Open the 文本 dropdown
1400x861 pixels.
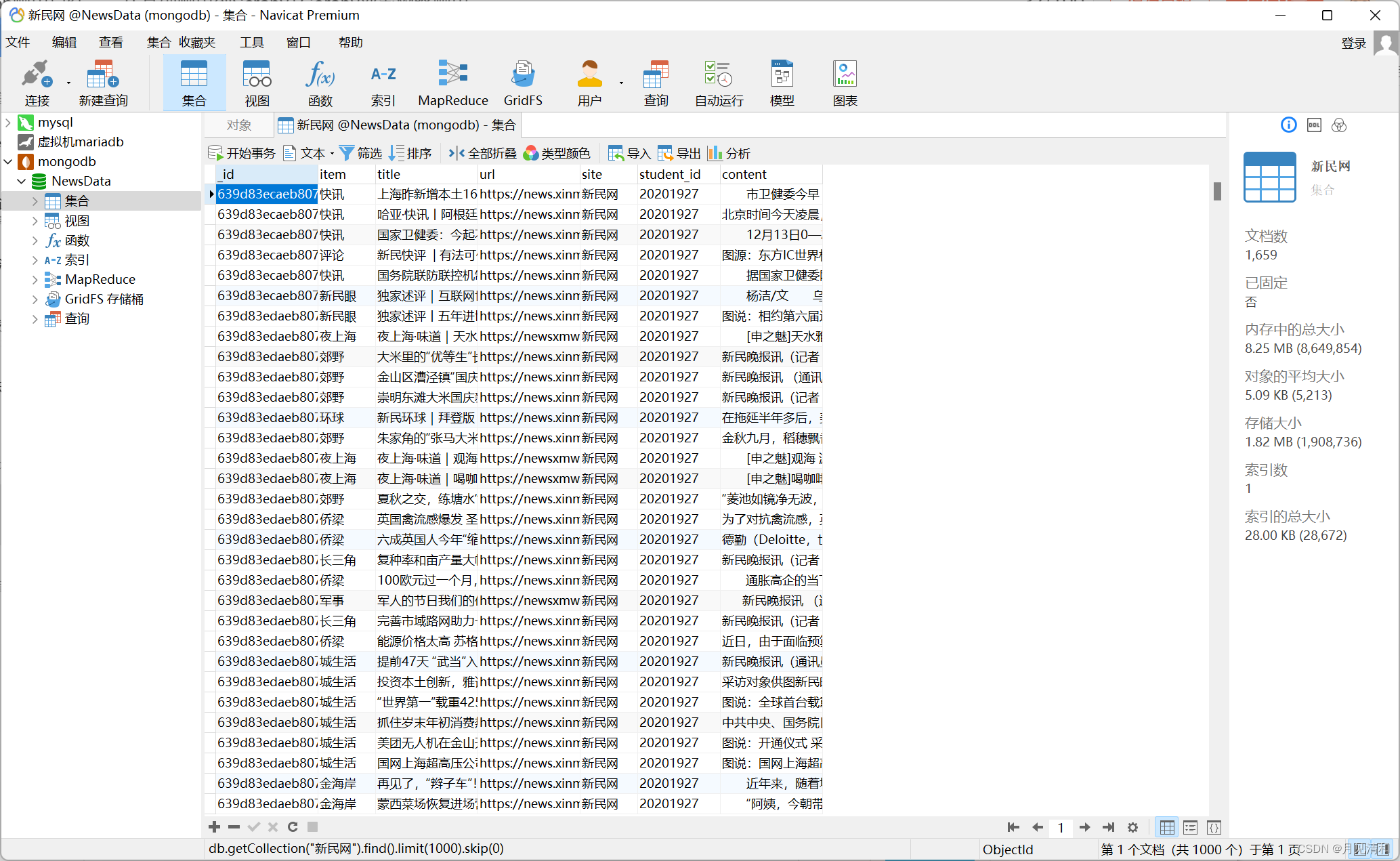[x=310, y=153]
